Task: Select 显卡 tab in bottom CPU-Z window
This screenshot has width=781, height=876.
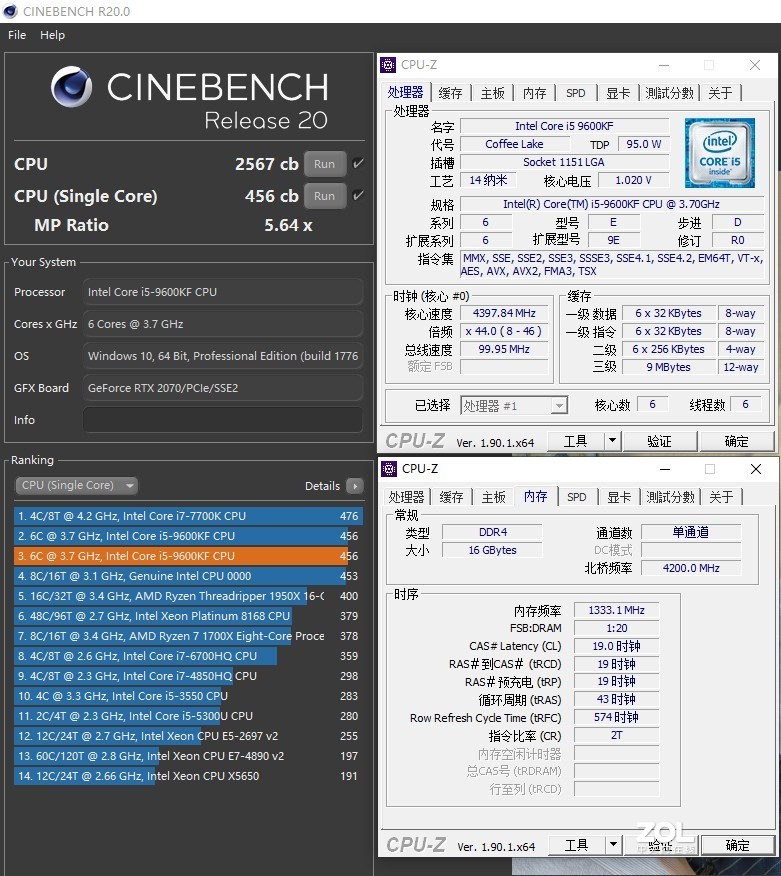Action: pyautogui.click(x=619, y=497)
